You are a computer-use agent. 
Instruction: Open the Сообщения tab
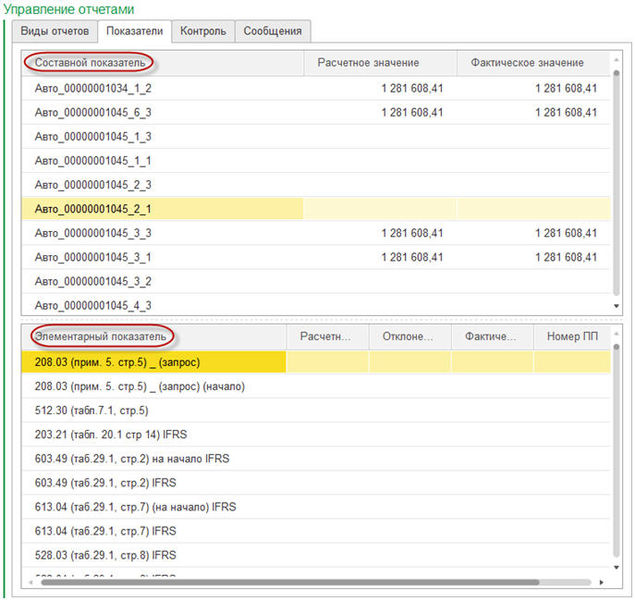272,31
